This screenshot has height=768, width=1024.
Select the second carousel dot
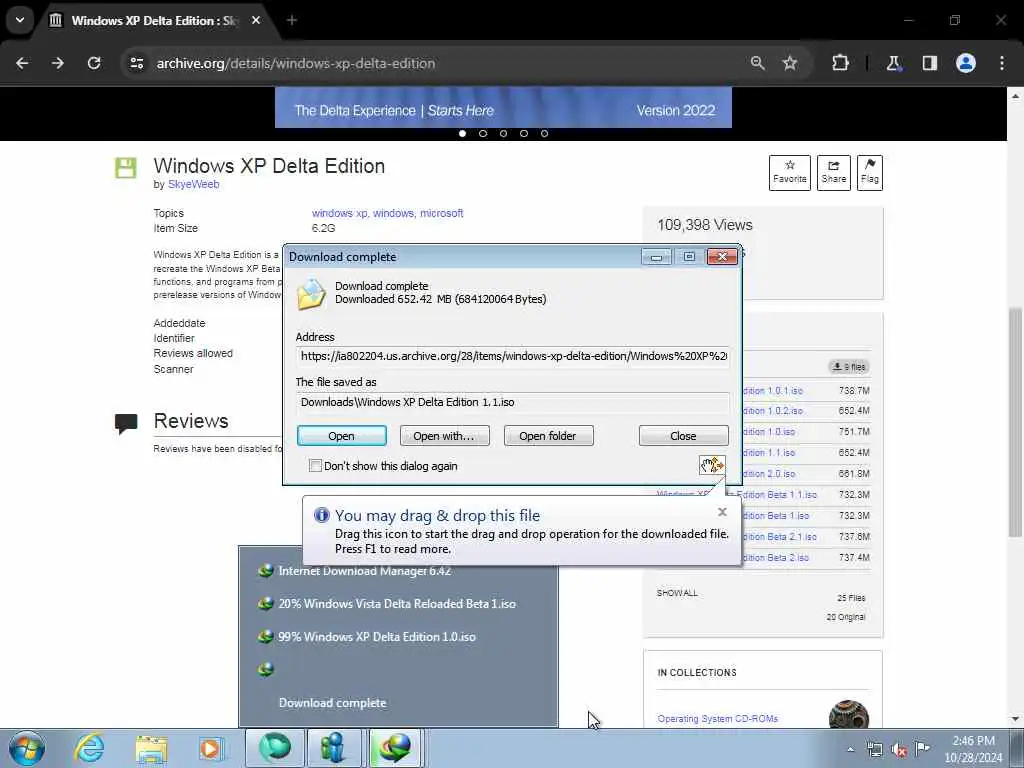[x=483, y=133]
